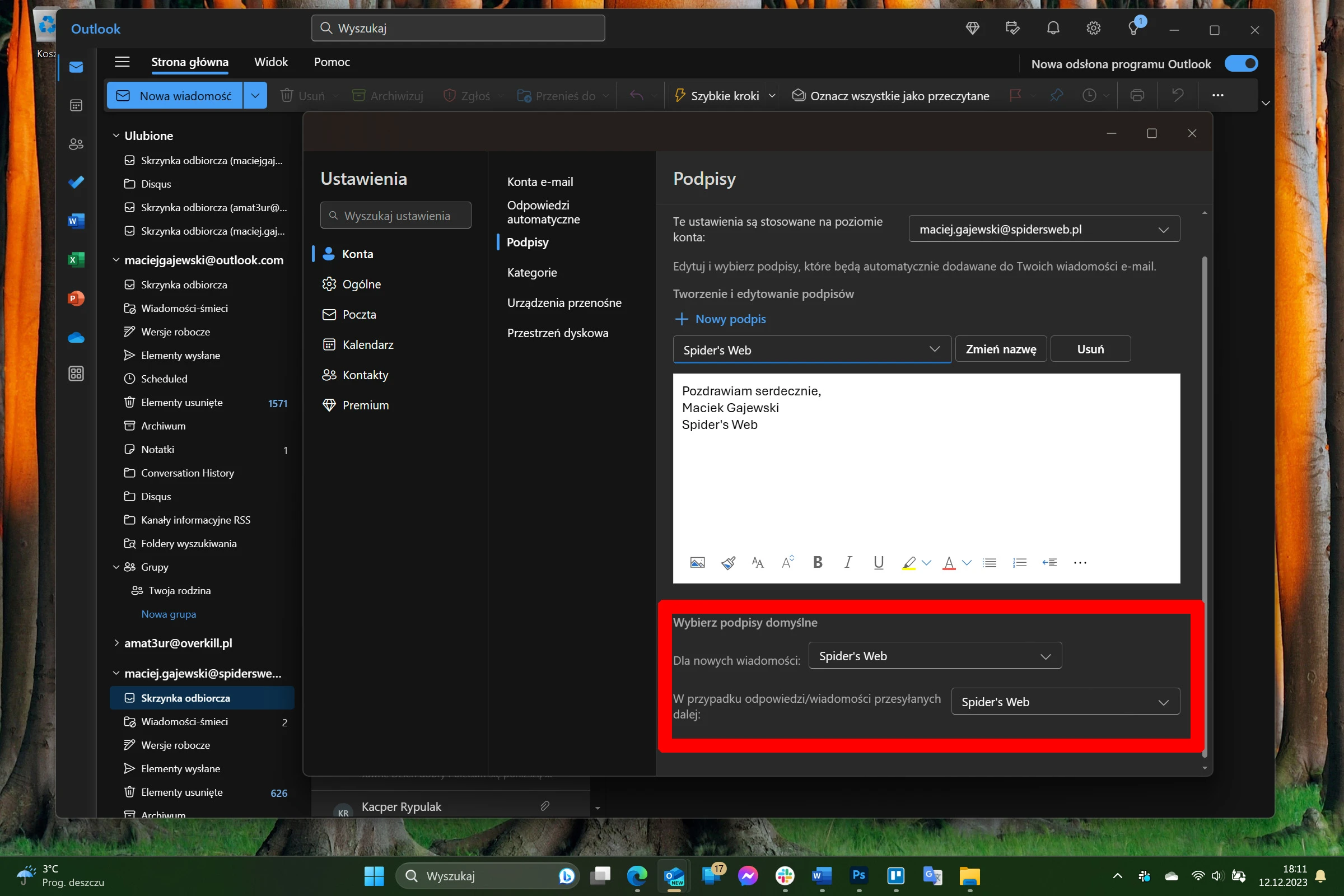1344x896 pixels.
Task: Apply italic formatting to the signature
Action: click(x=848, y=563)
